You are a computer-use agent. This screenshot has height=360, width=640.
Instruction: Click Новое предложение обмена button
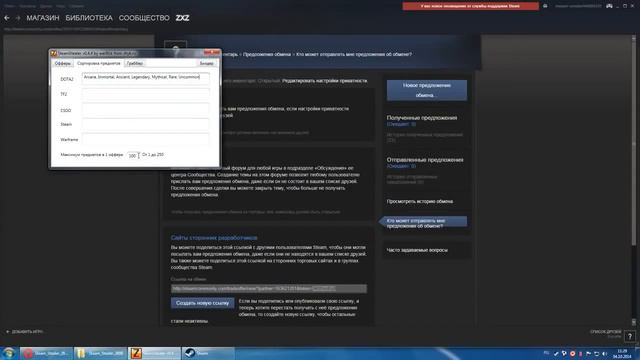[427, 90]
